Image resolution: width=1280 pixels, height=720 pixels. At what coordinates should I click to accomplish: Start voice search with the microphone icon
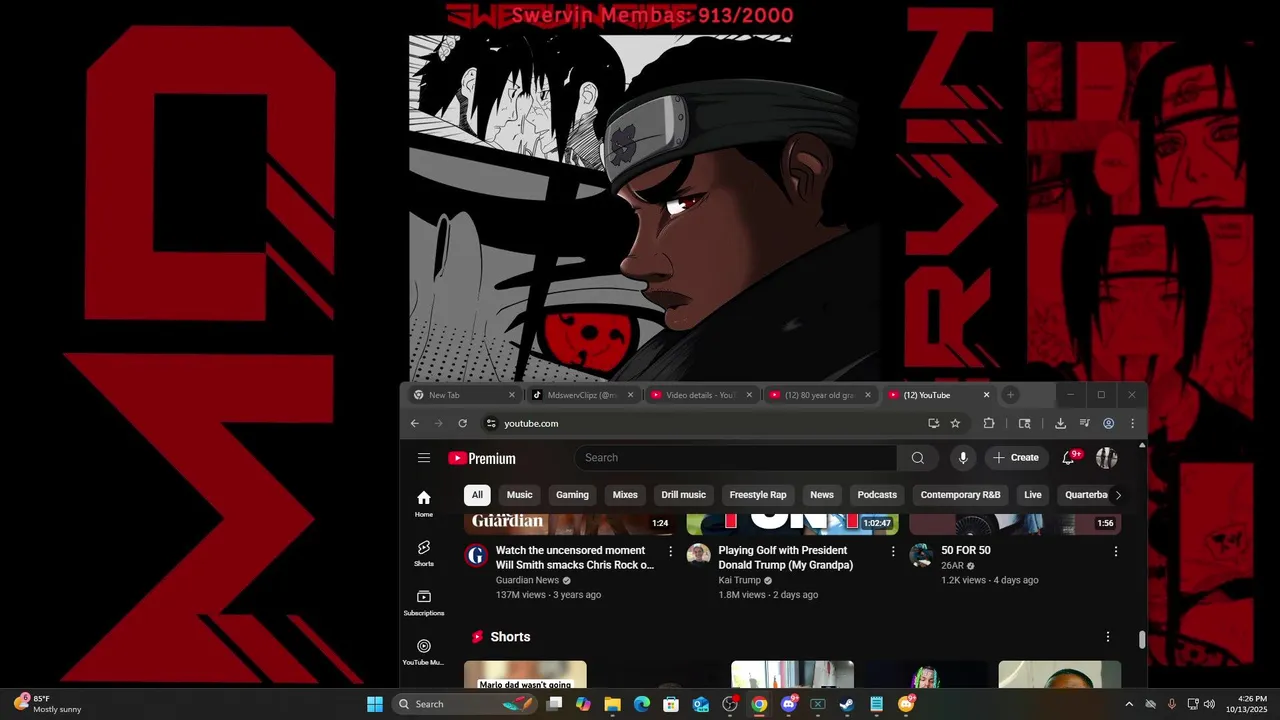pyautogui.click(x=963, y=458)
